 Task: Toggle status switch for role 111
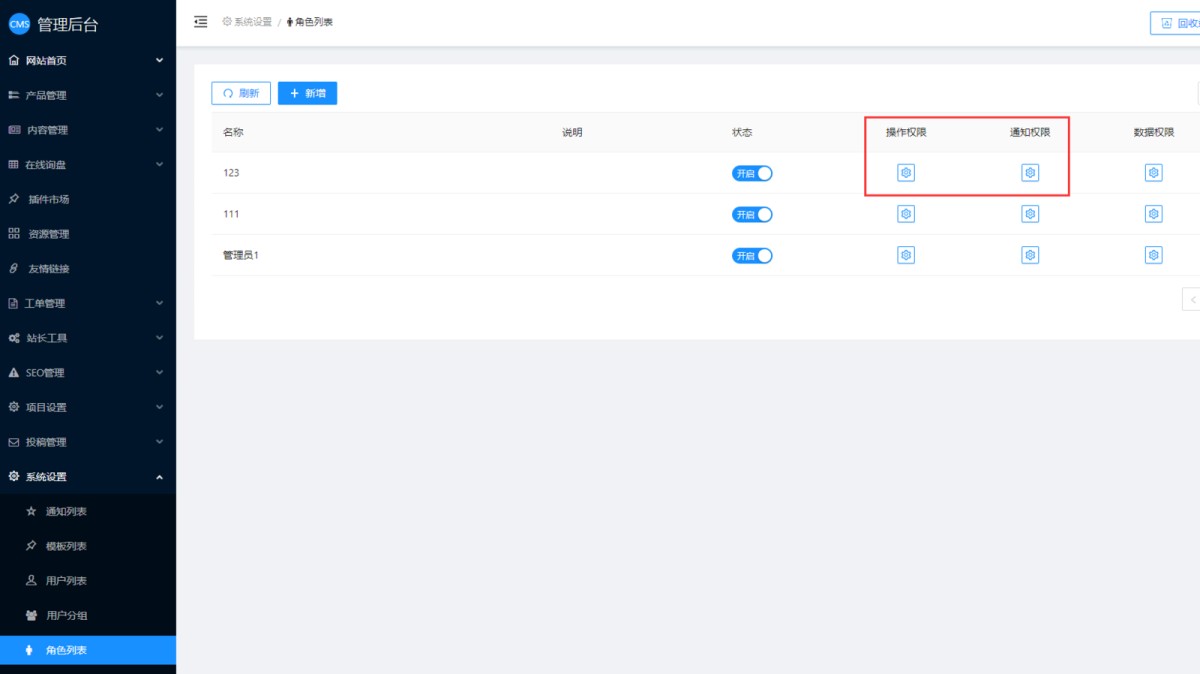(x=752, y=214)
